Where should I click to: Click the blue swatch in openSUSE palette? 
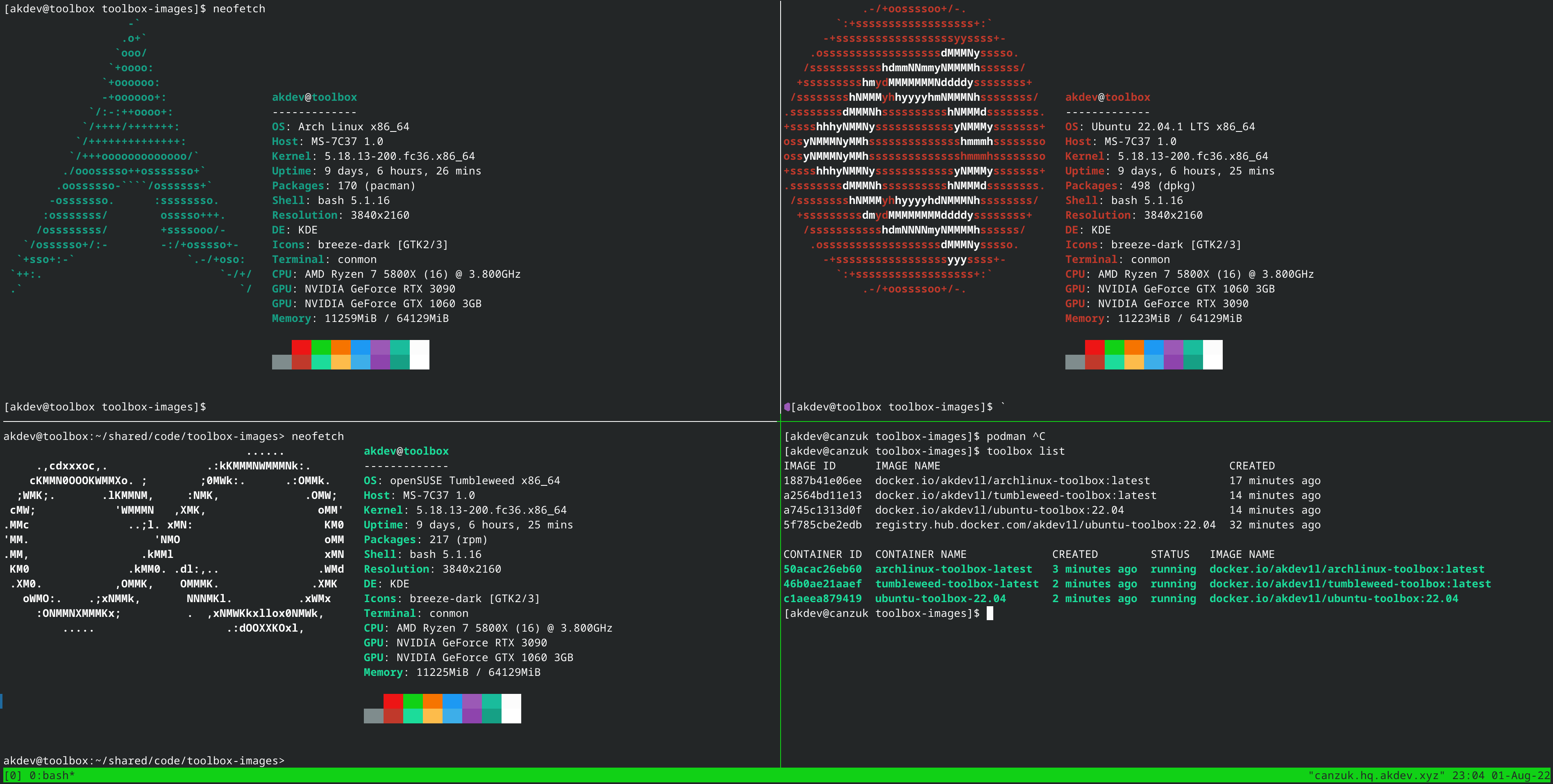tap(452, 701)
